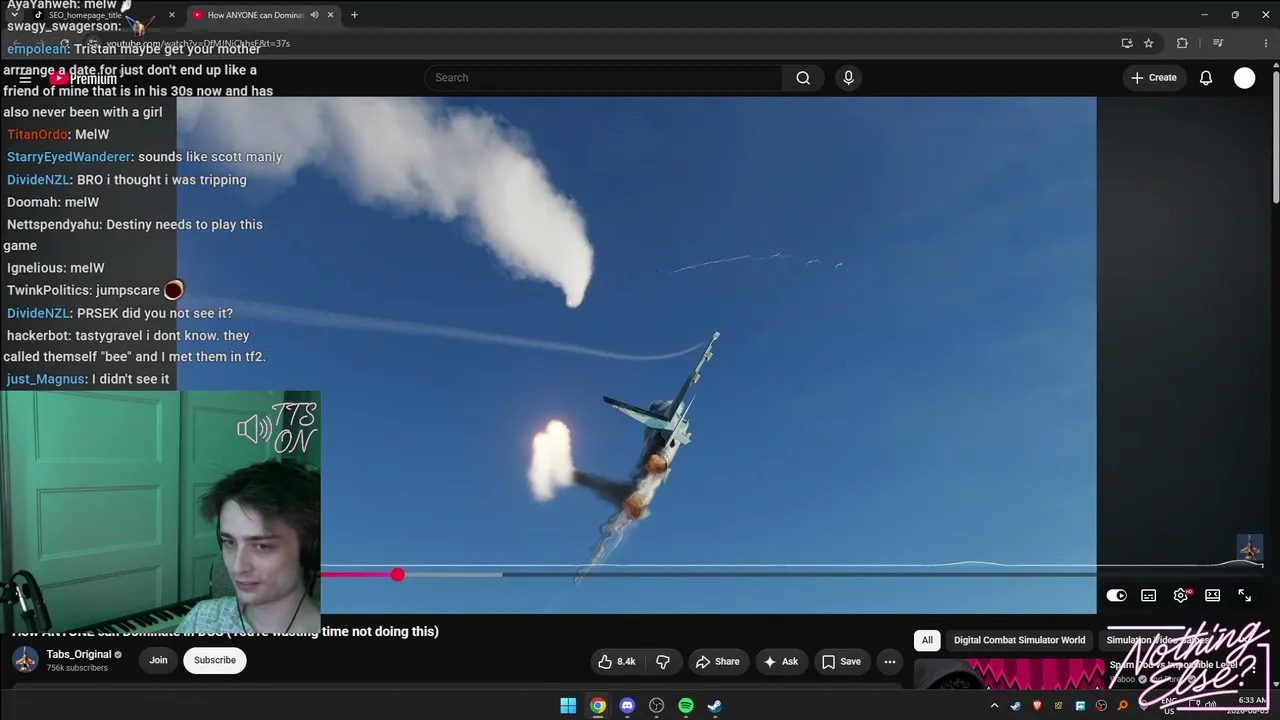The image size is (1280, 720).
Task: Toggle the autoplay switch in the player
Action: [1117, 595]
